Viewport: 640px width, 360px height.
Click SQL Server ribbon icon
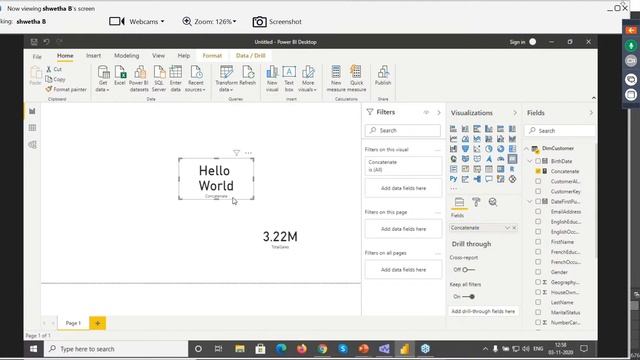pos(159,78)
